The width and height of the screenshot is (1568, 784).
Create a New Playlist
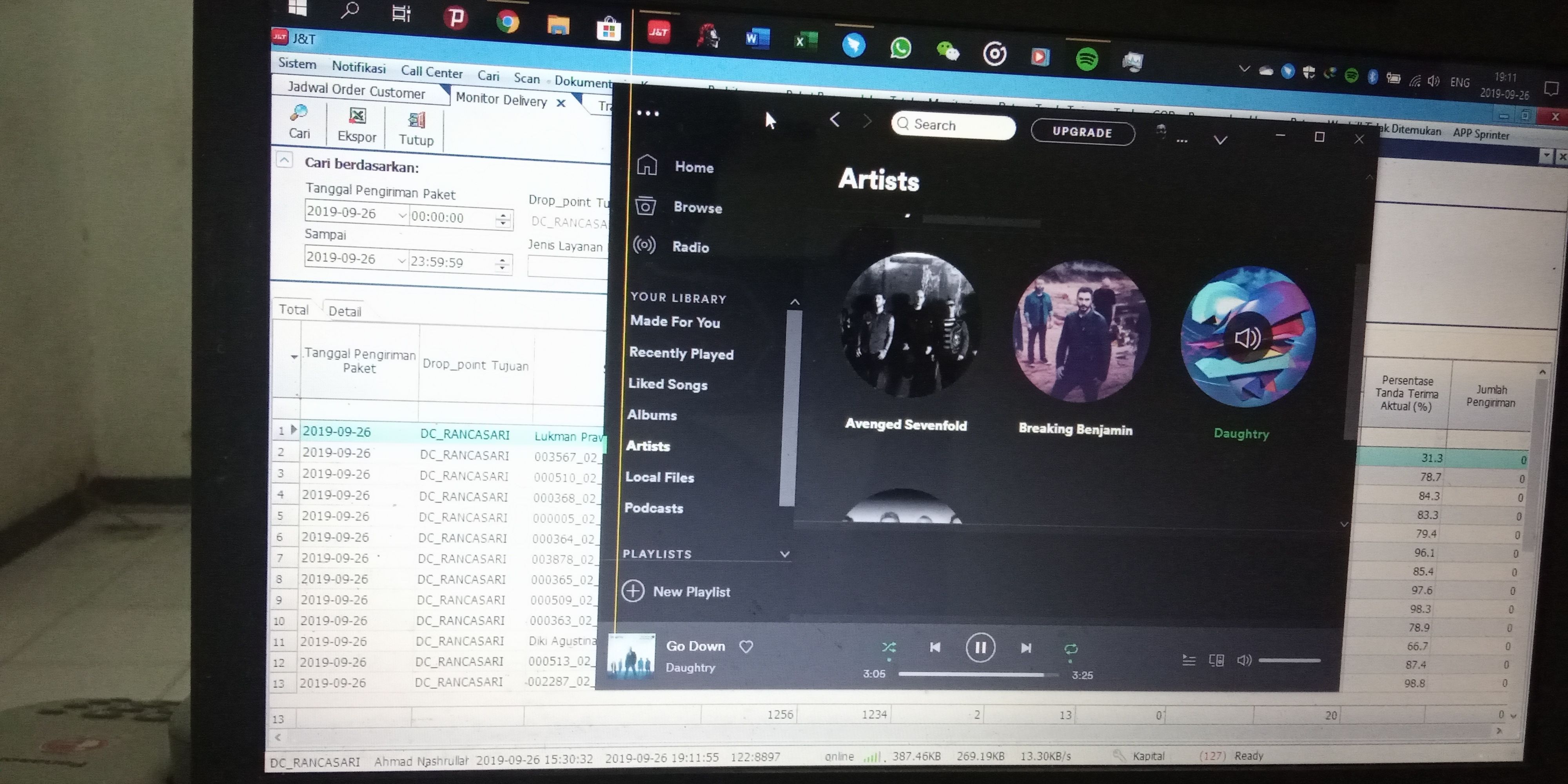pos(676,591)
